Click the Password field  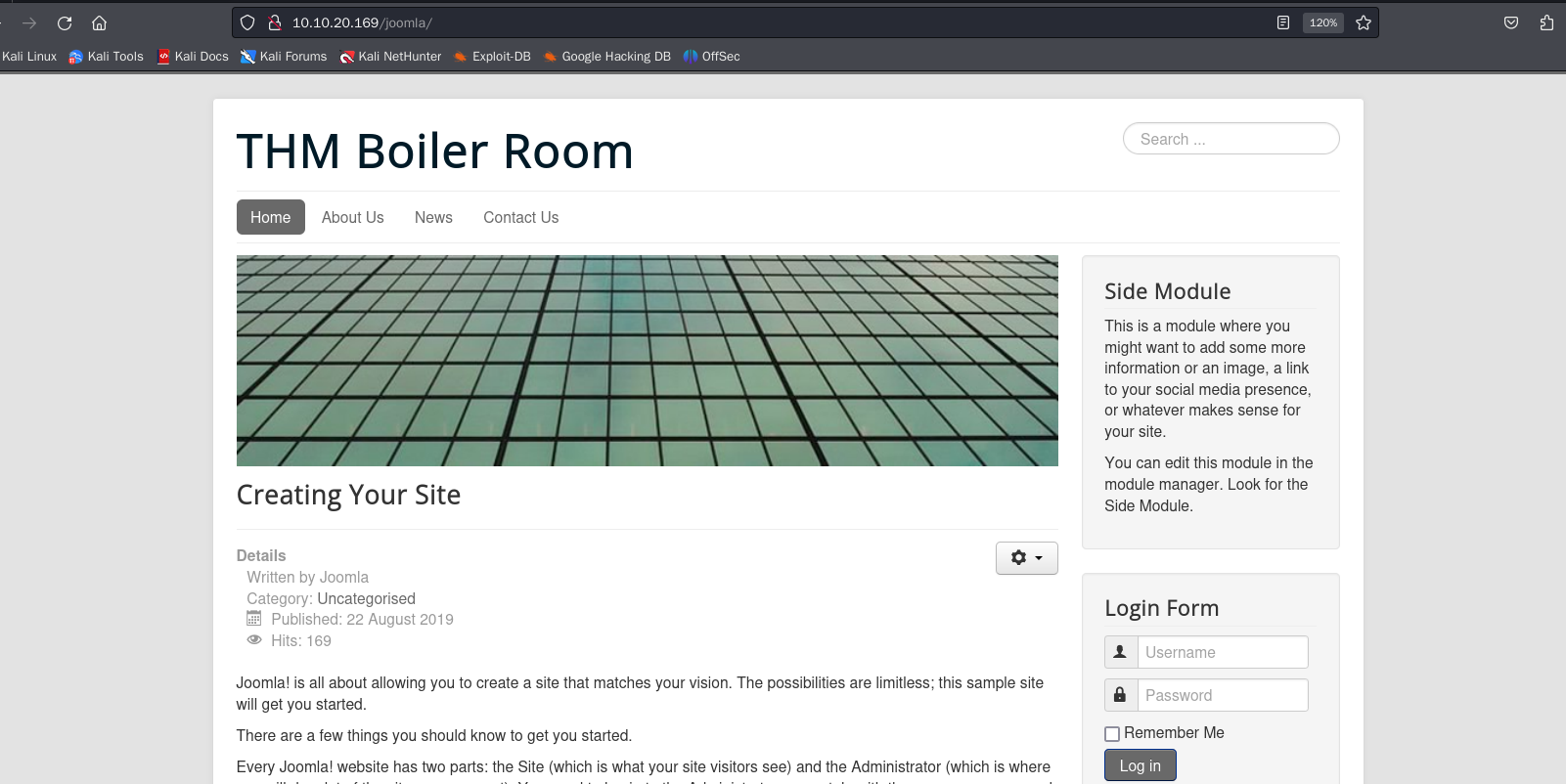(1223, 695)
